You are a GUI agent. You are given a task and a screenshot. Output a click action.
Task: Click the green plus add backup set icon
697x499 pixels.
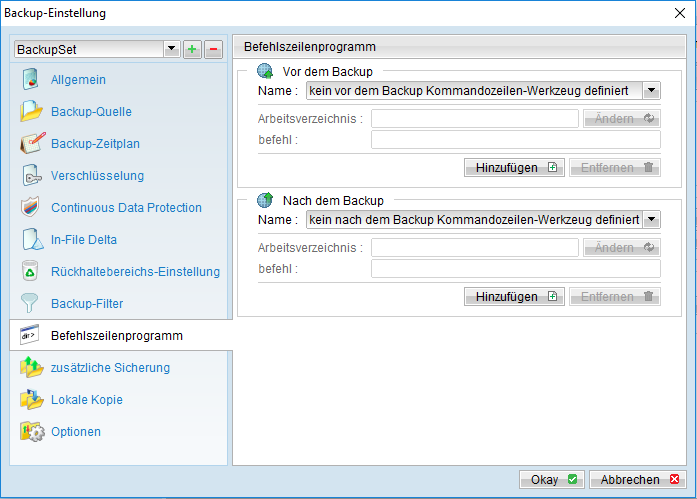coord(192,49)
